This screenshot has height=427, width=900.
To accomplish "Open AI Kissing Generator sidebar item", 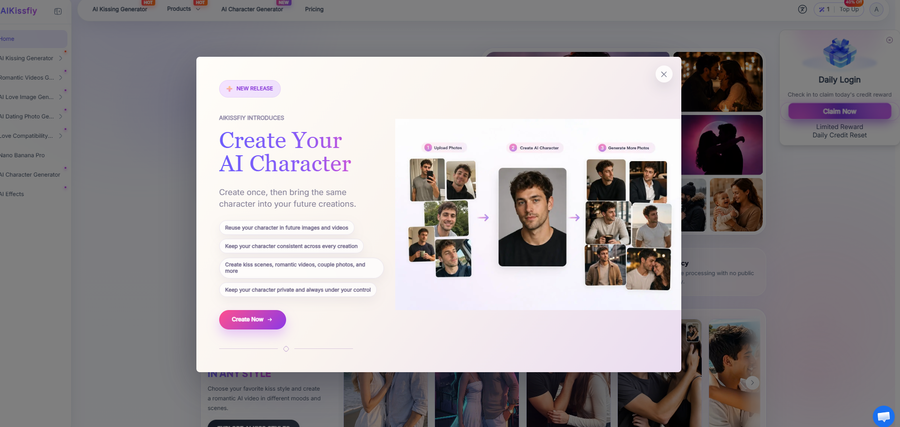I will coord(26,59).
